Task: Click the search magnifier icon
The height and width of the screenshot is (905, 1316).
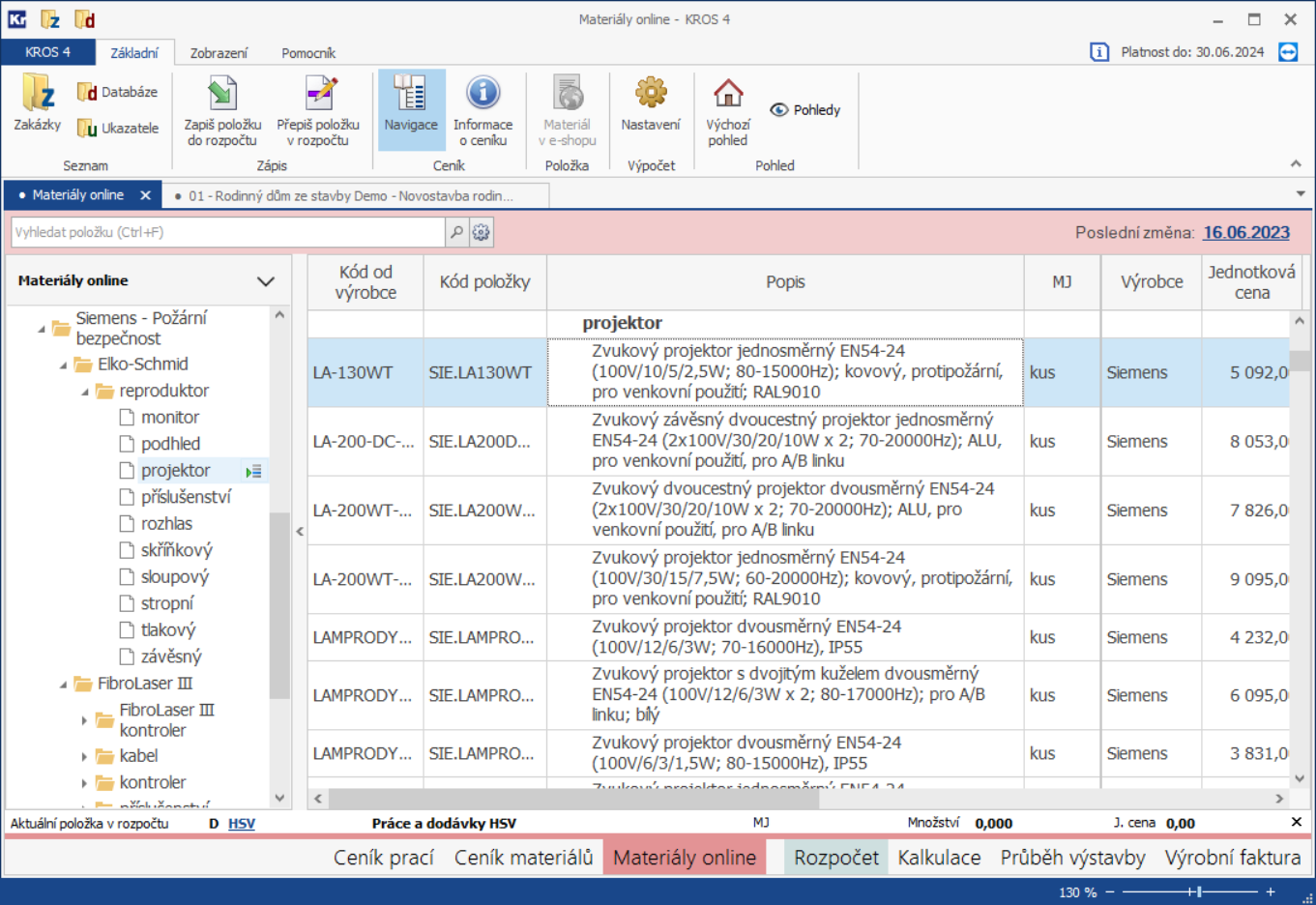Action: coord(456,232)
